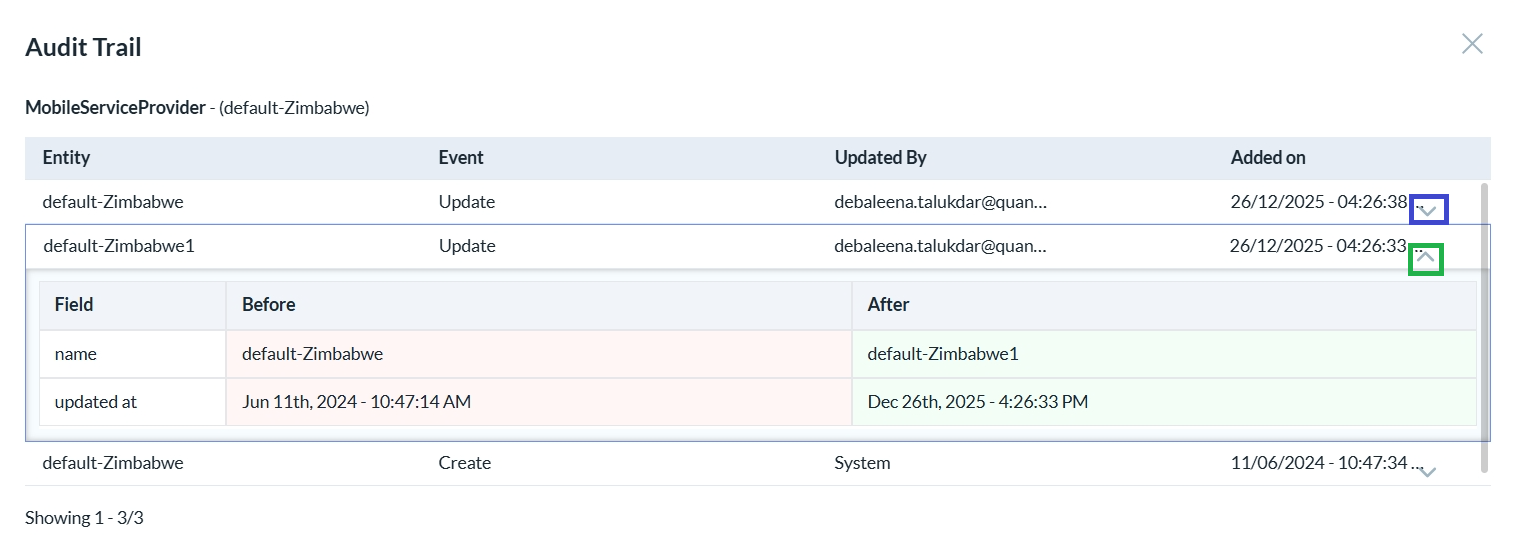Click the Event column header
Image resolution: width=1515 pixels, height=550 pixels.
point(461,158)
